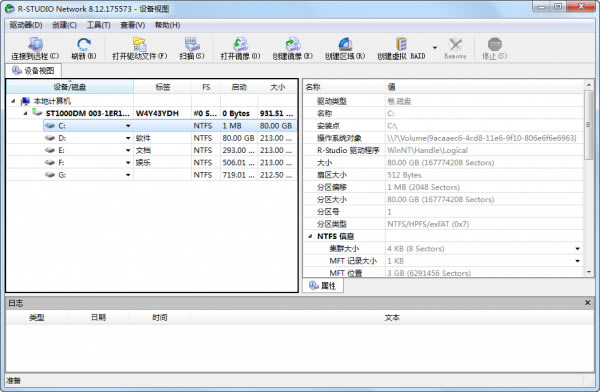This screenshot has height=392, width=600.
Task: Open the dropdown arrow on G: row
Action: (128, 175)
